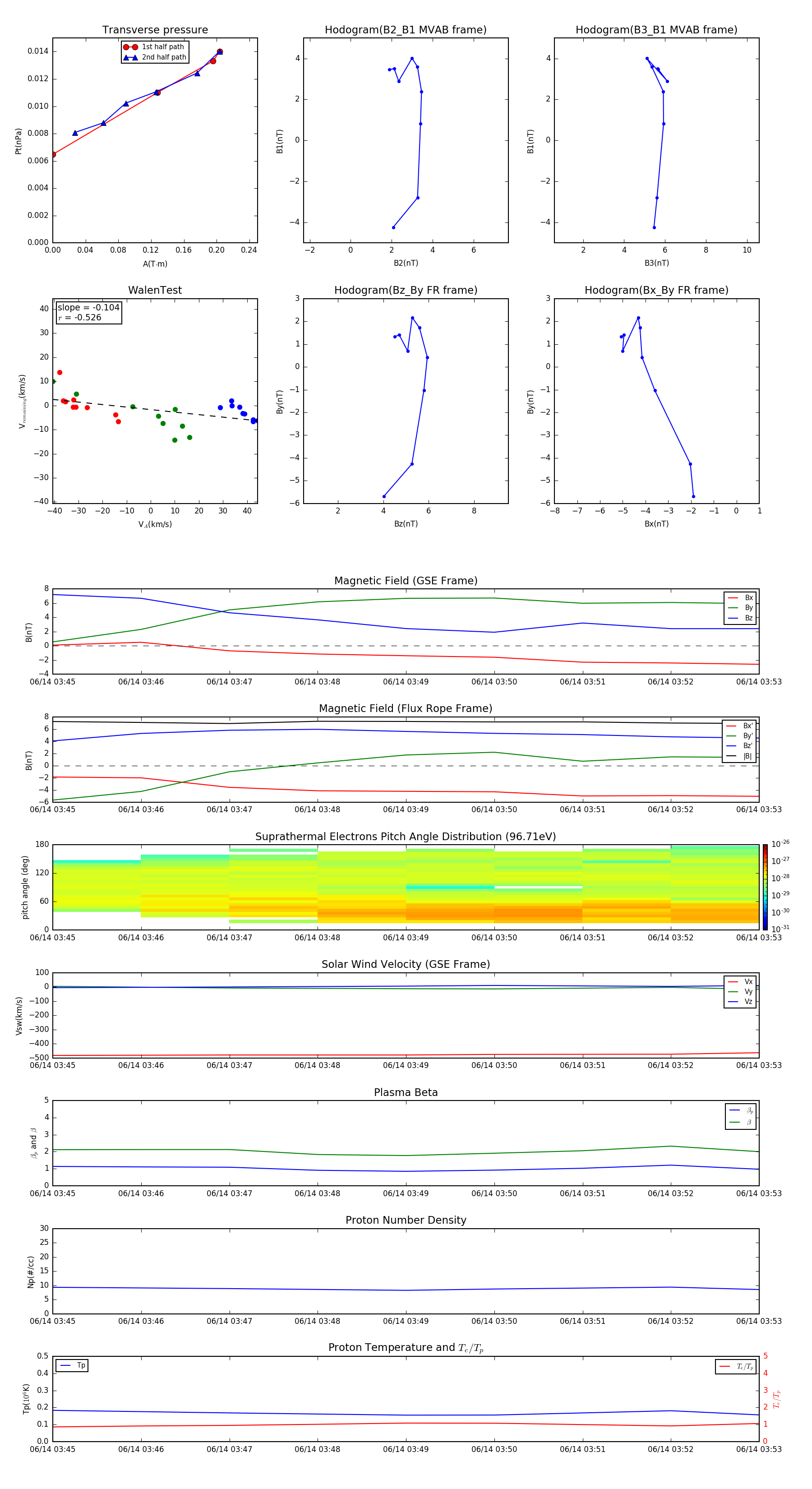Click the 'Hodogram(Bz_By FR frame)' title
Image resolution: width=812 pixels, height=1489 pixels.
[x=406, y=290]
